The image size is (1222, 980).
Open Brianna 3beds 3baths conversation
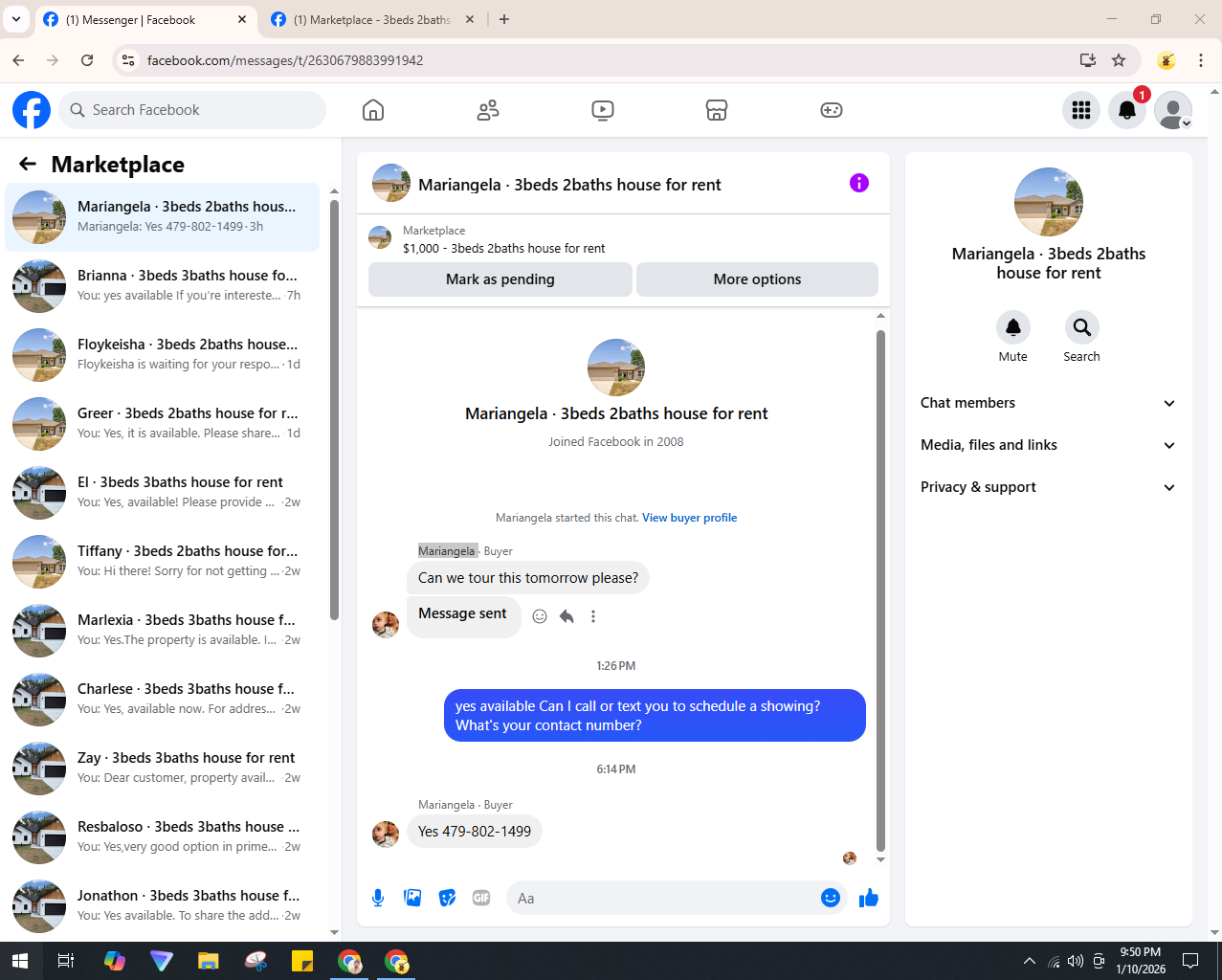[x=163, y=286]
